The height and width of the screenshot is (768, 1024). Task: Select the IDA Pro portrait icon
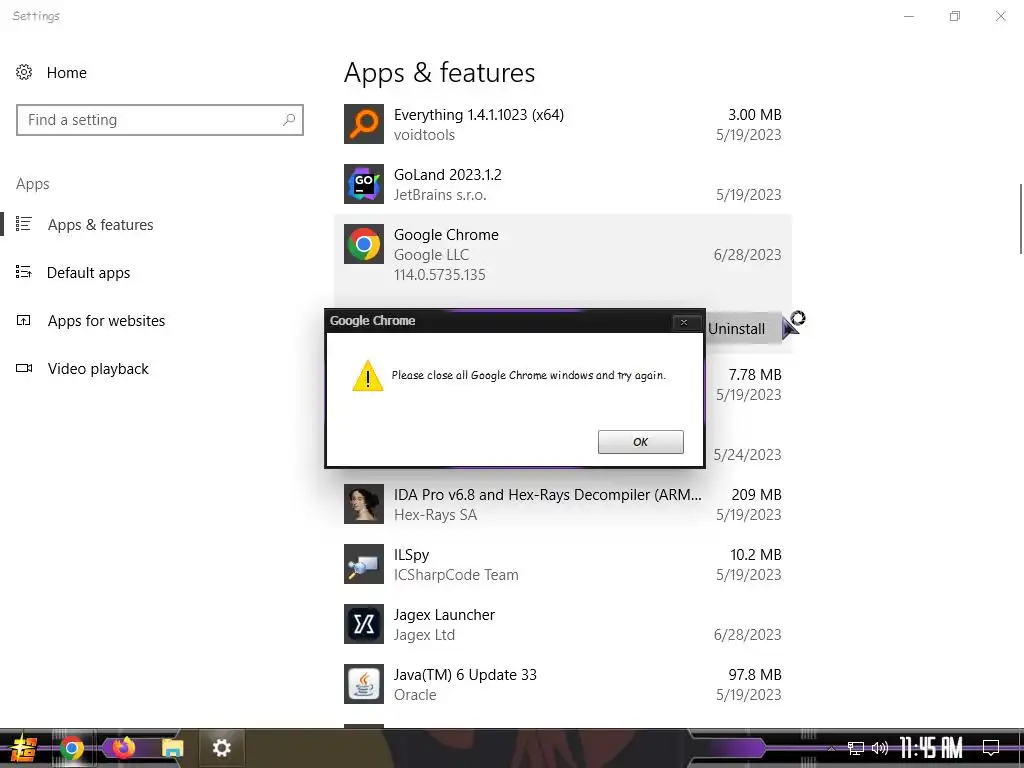[364, 504]
